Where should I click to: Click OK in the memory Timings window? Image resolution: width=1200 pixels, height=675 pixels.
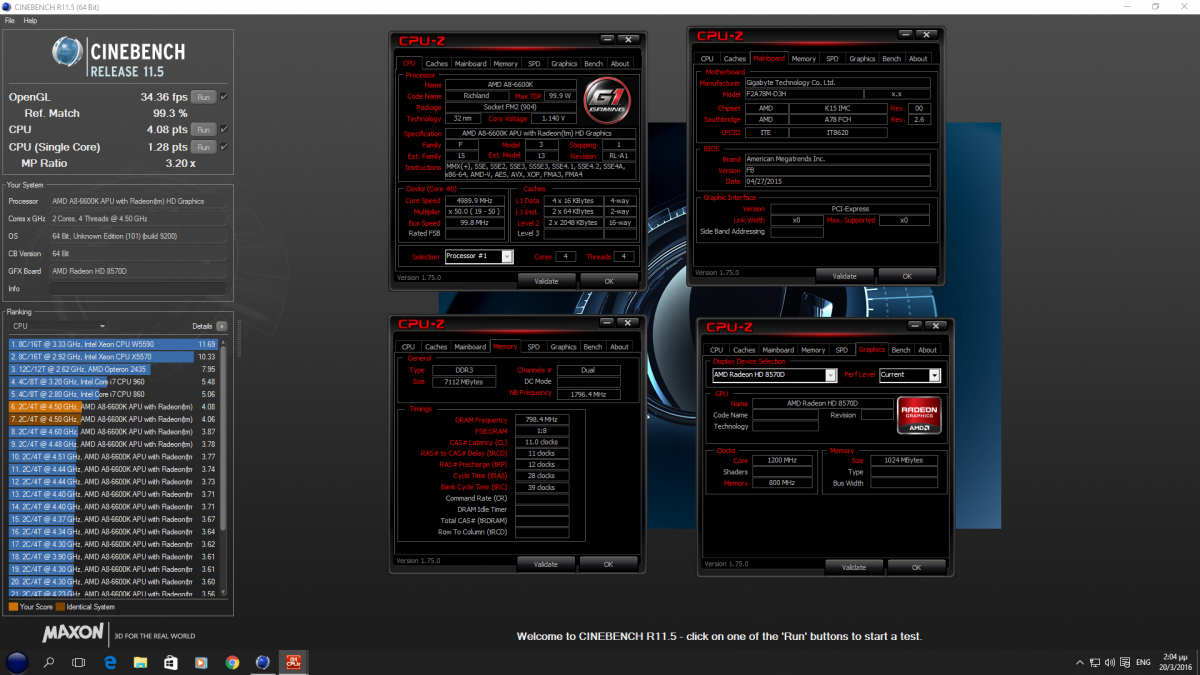coord(609,564)
